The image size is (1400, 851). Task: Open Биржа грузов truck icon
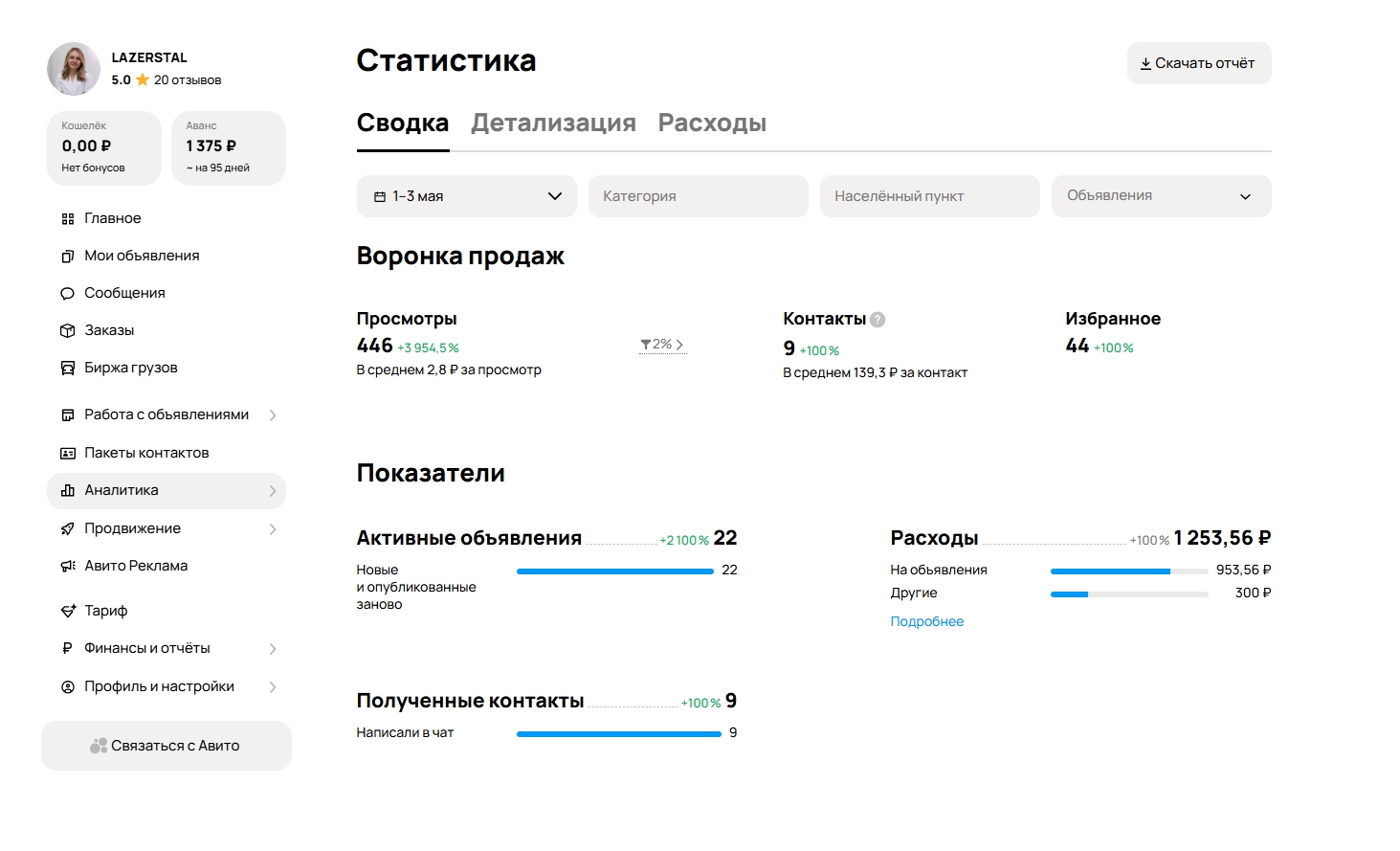(68, 369)
